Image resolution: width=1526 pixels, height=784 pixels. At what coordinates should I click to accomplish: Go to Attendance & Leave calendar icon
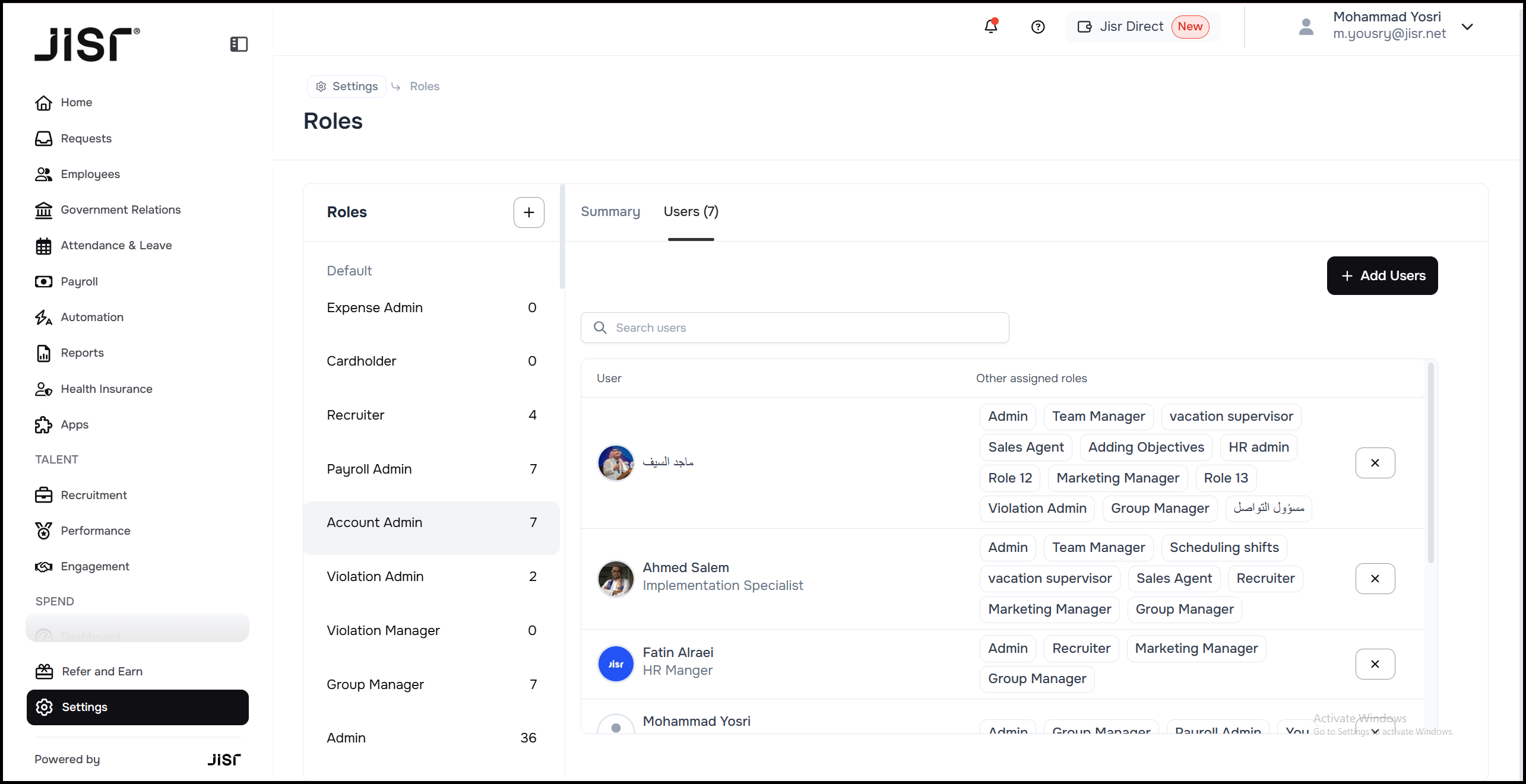(x=43, y=246)
